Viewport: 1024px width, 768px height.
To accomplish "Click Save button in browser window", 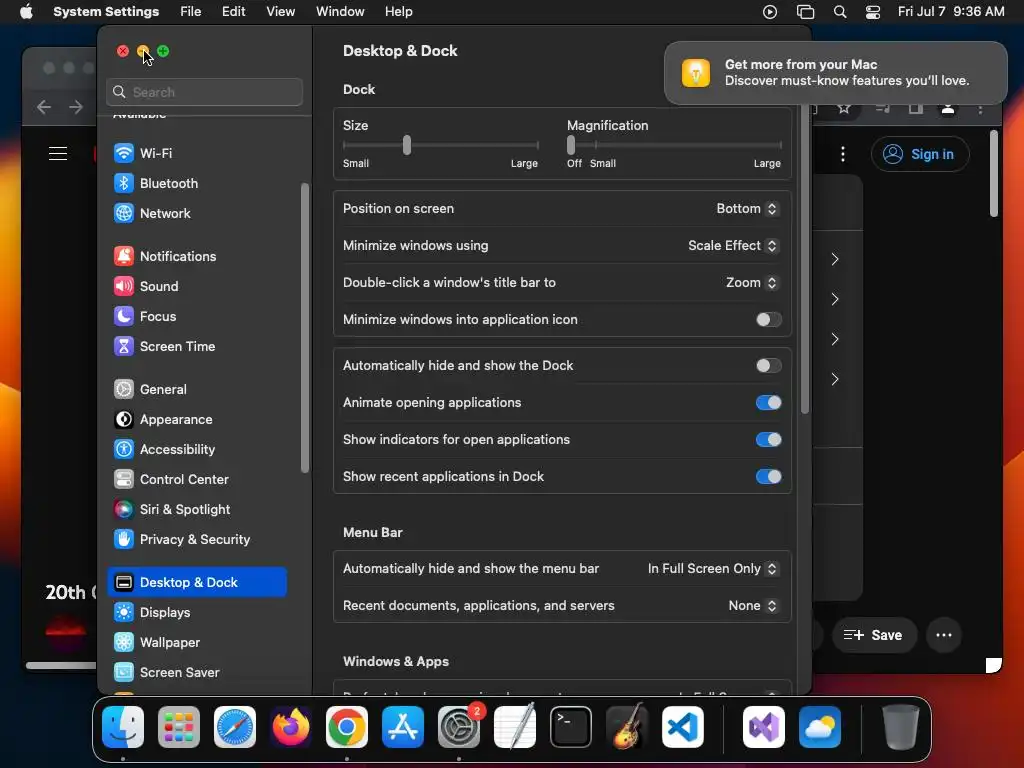I will click(874, 635).
